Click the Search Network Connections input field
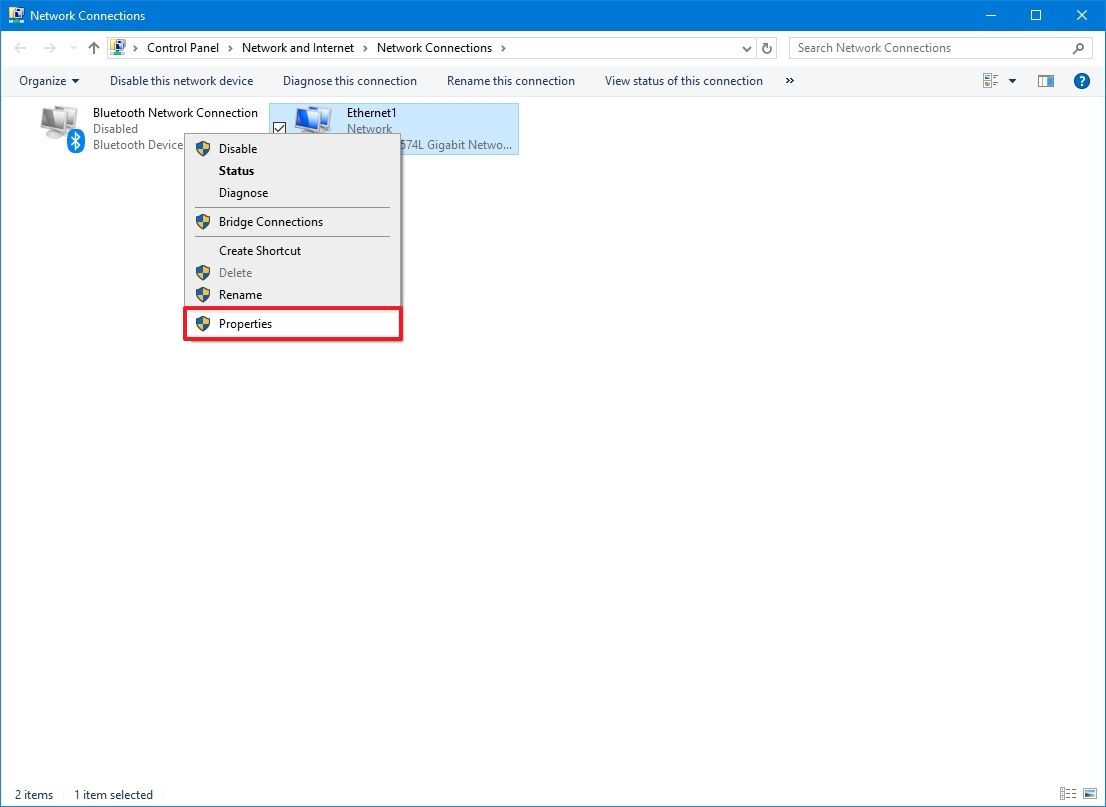Image resolution: width=1106 pixels, height=807 pixels. click(x=900, y=47)
